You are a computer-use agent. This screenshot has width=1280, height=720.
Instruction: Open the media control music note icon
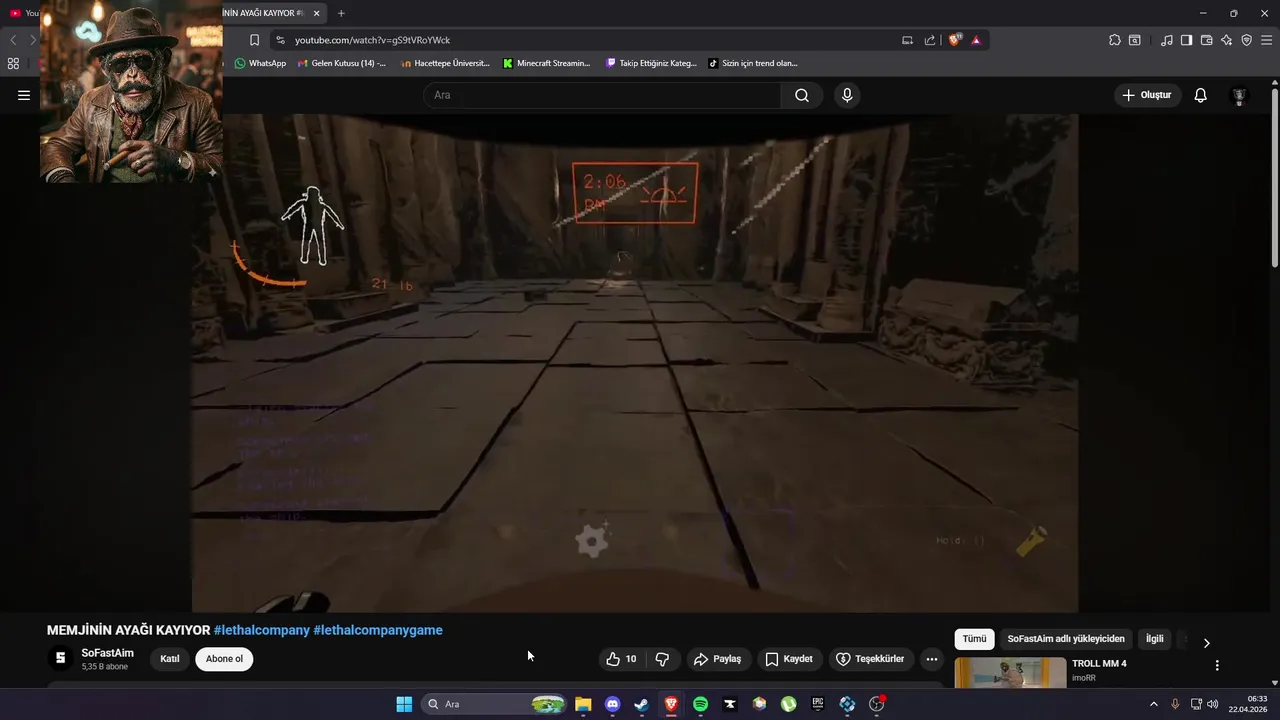1167,40
